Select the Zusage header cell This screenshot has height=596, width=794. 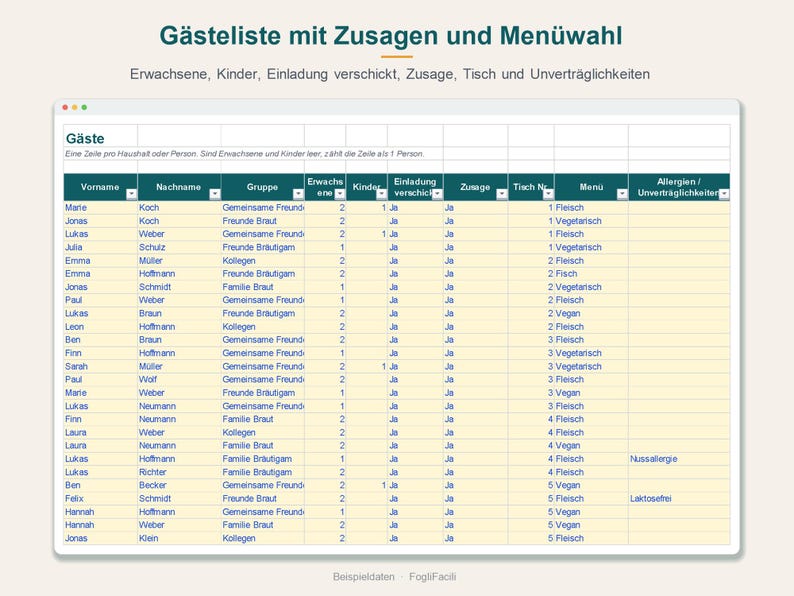point(475,187)
